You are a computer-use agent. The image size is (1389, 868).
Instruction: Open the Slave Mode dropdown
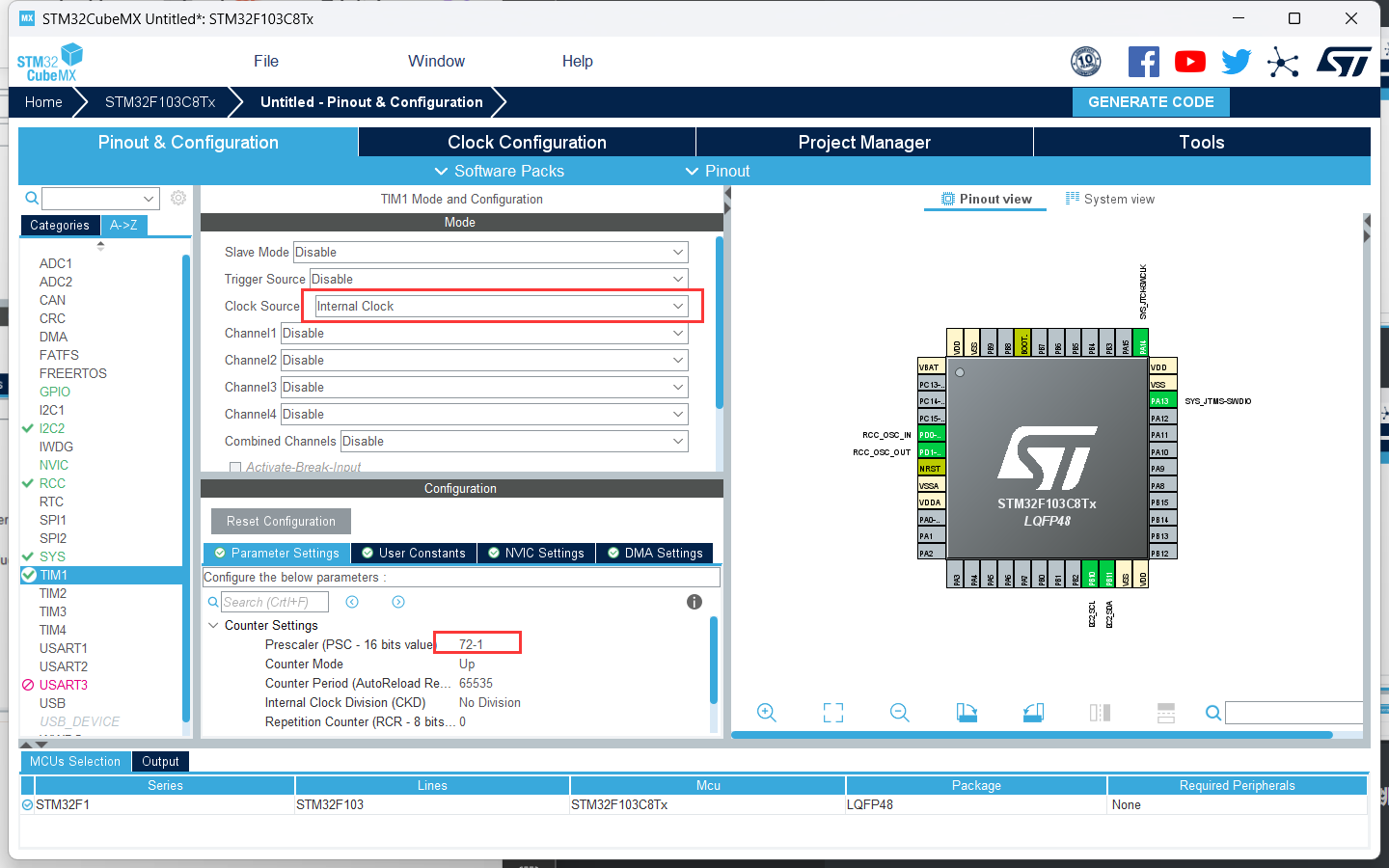tap(491, 252)
